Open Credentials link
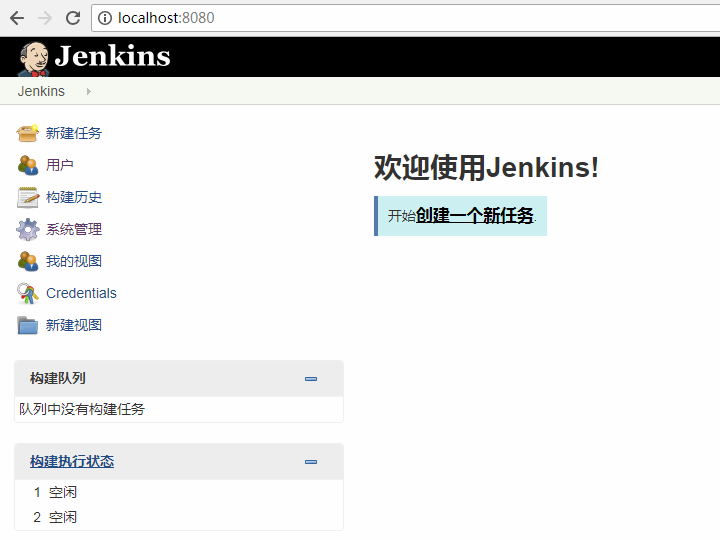720x540 pixels. pos(81,293)
